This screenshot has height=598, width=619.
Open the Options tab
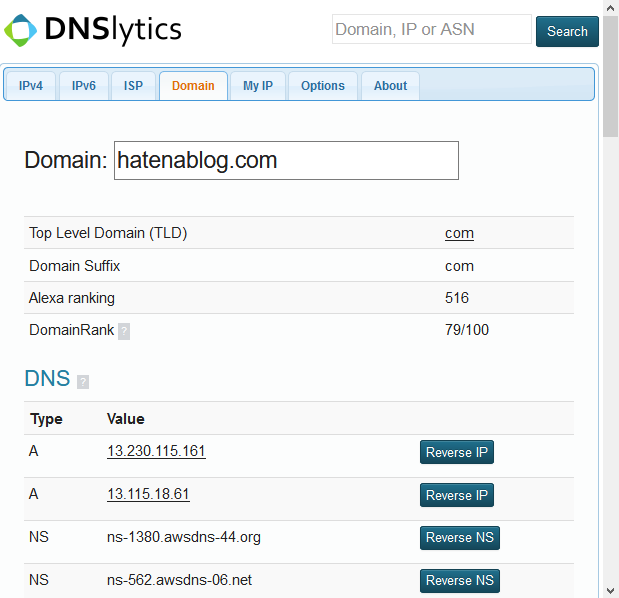point(323,86)
